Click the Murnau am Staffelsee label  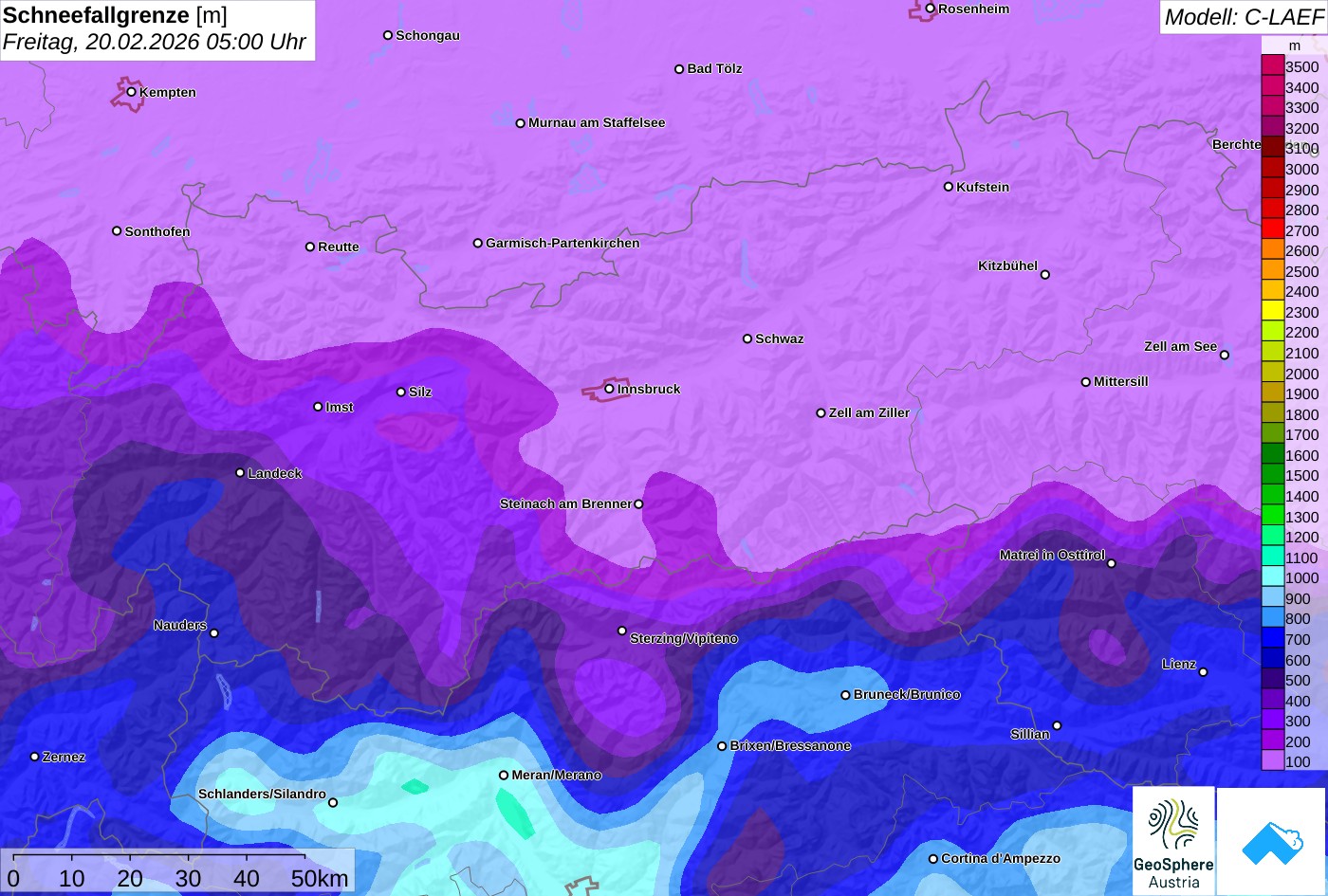[x=597, y=122]
